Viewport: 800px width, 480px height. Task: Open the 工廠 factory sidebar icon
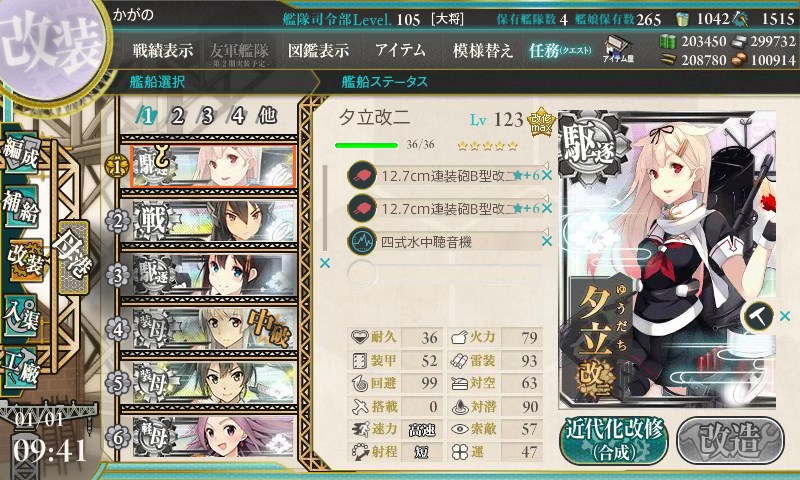pyautogui.click(x=20, y=367)
